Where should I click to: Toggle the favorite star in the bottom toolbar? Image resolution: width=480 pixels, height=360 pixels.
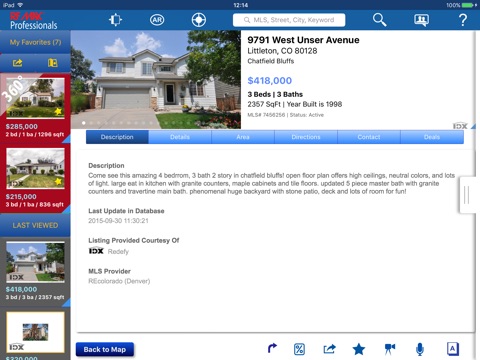tap(359, 349)
